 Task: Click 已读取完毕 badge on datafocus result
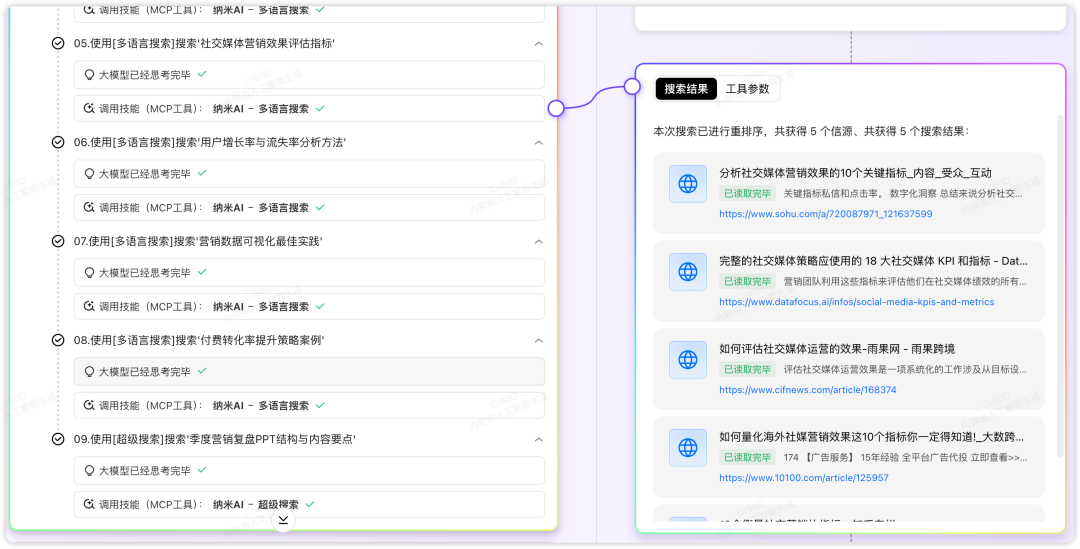[747, 282]
